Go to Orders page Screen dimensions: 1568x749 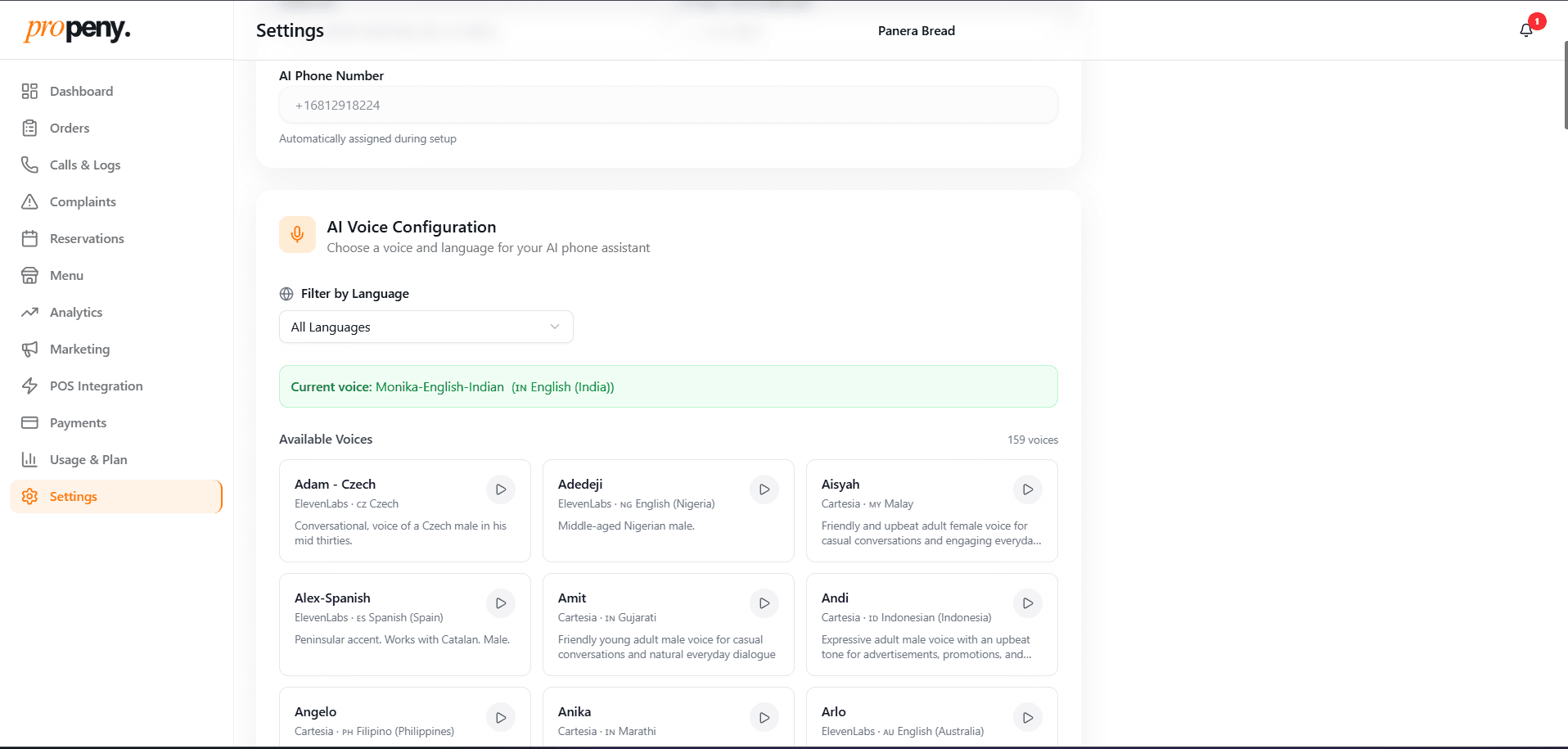pos(116,128)
